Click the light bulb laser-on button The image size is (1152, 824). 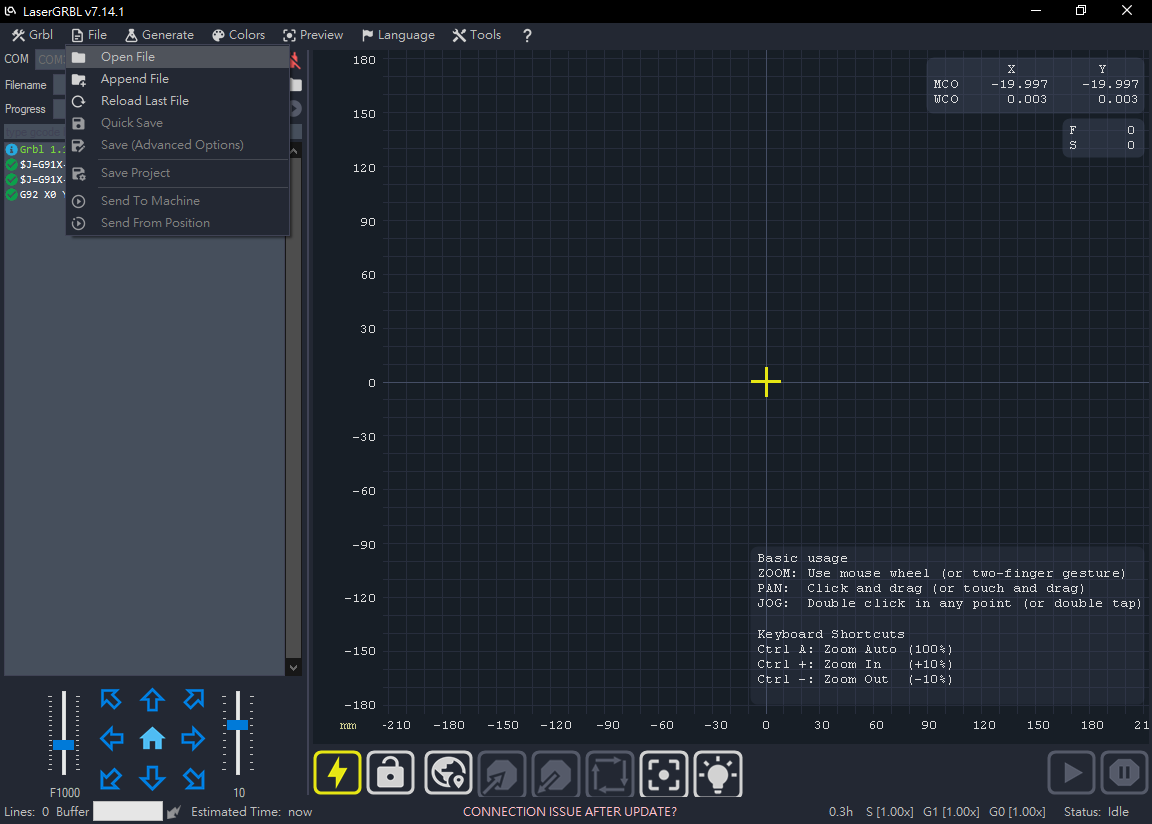click(719, 773)
